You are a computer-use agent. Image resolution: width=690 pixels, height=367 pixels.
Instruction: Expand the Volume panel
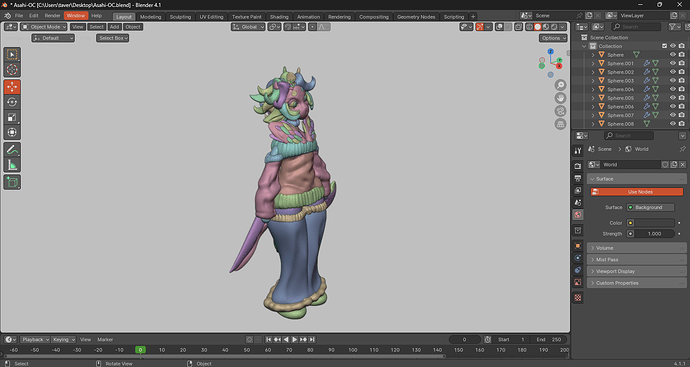(x=637, y=248)
